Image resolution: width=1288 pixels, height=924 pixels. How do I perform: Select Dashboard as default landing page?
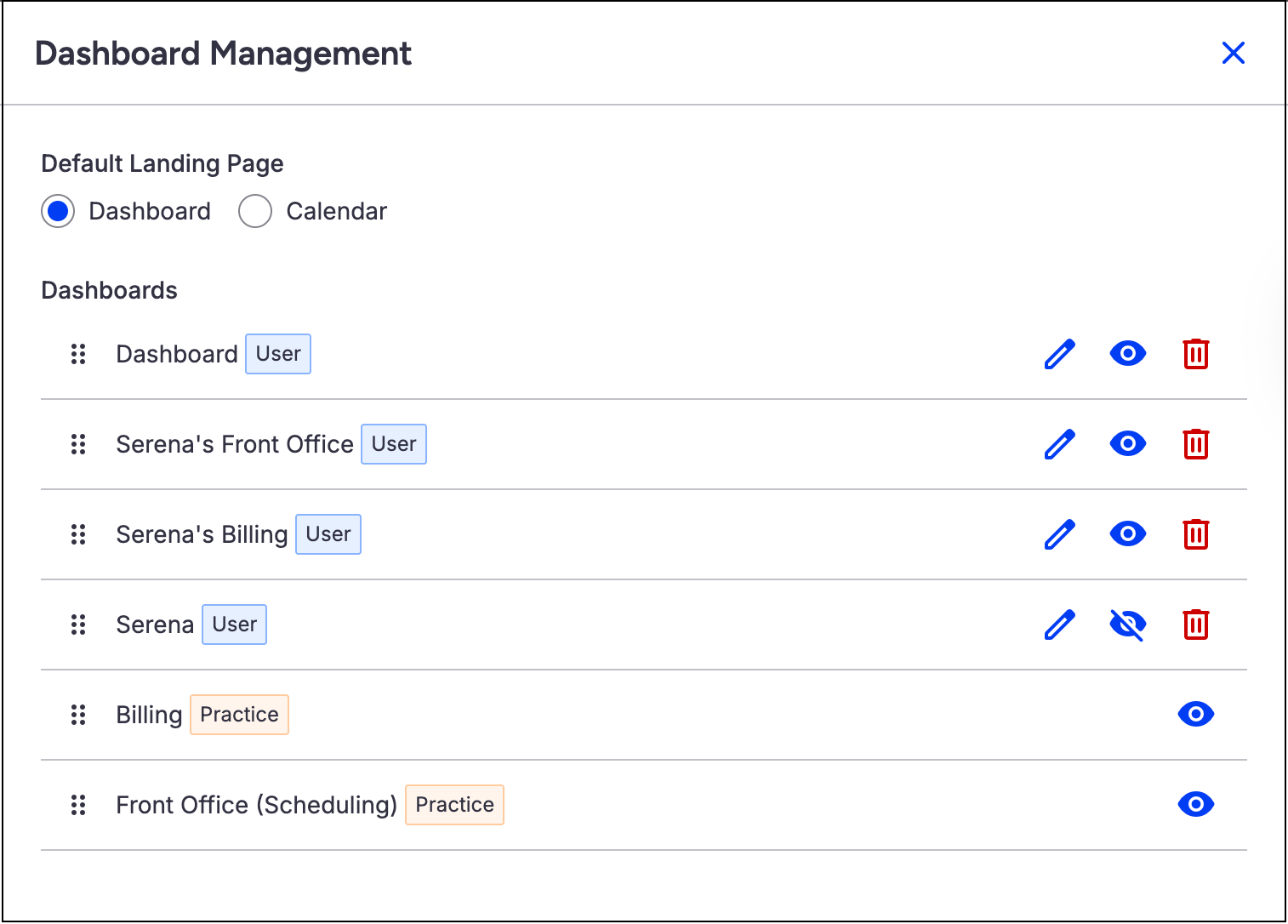pos(58,211)
